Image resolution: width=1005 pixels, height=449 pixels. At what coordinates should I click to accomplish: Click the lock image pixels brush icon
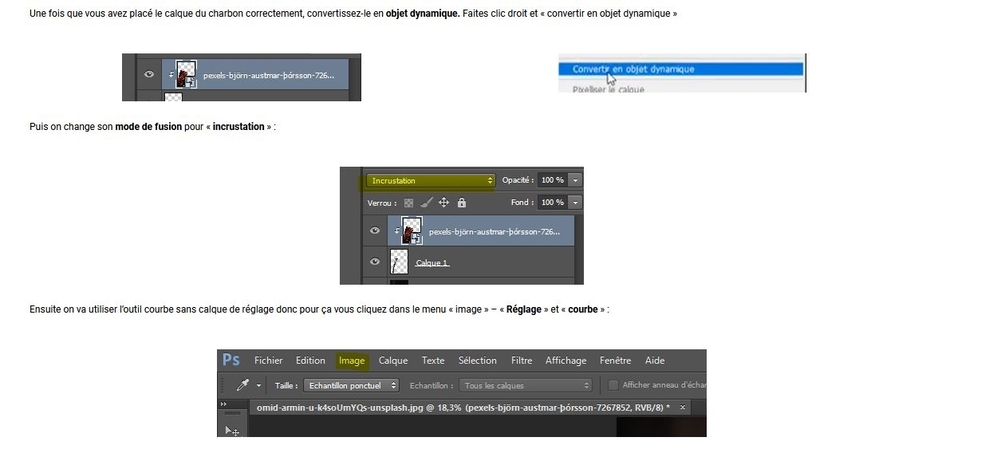pos(425,202)
